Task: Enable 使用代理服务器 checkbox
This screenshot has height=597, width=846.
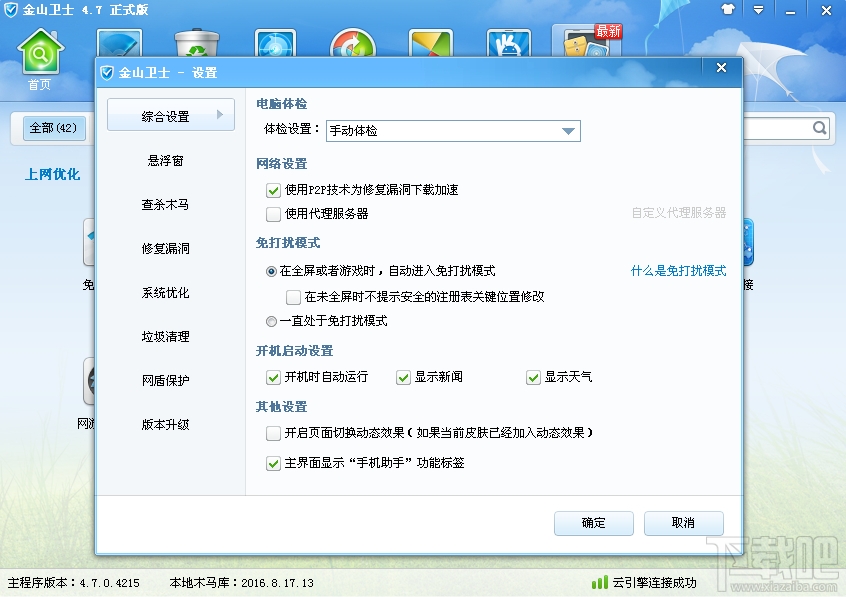Action: (273, 214)
